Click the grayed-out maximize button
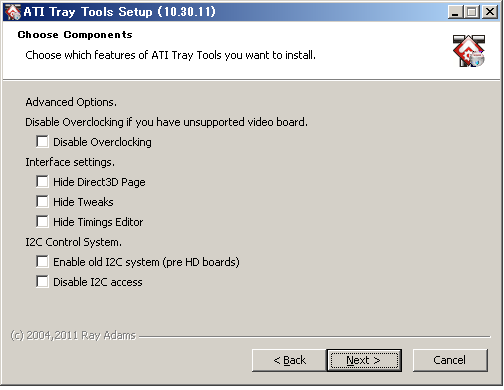This screenshot has height=390, width=504. pyautogui.click(x=472, y=12)
